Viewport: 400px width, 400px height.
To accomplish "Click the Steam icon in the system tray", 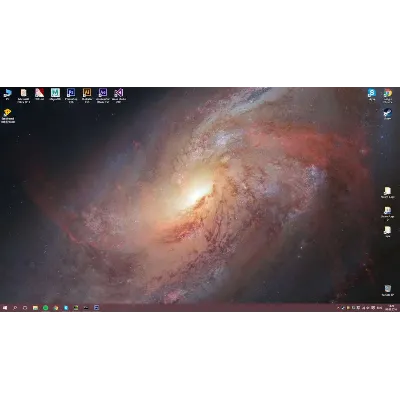I will click(x=343, y=308).
